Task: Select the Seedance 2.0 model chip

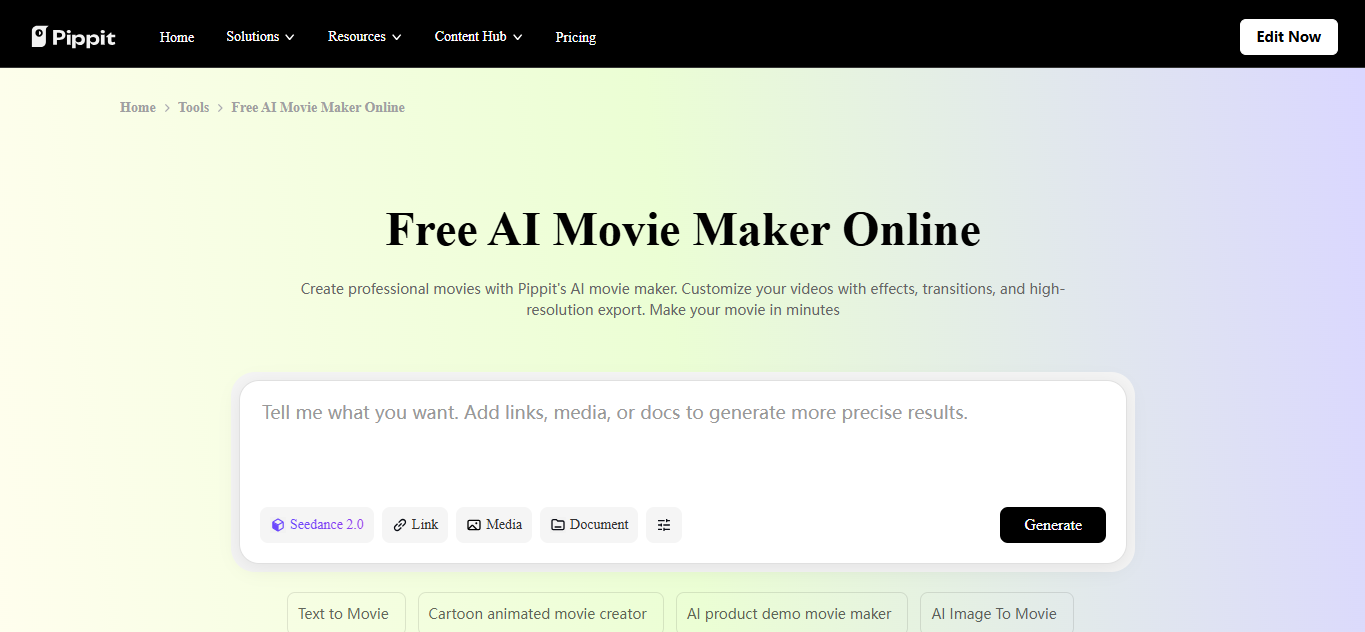Action: (317, 525)
